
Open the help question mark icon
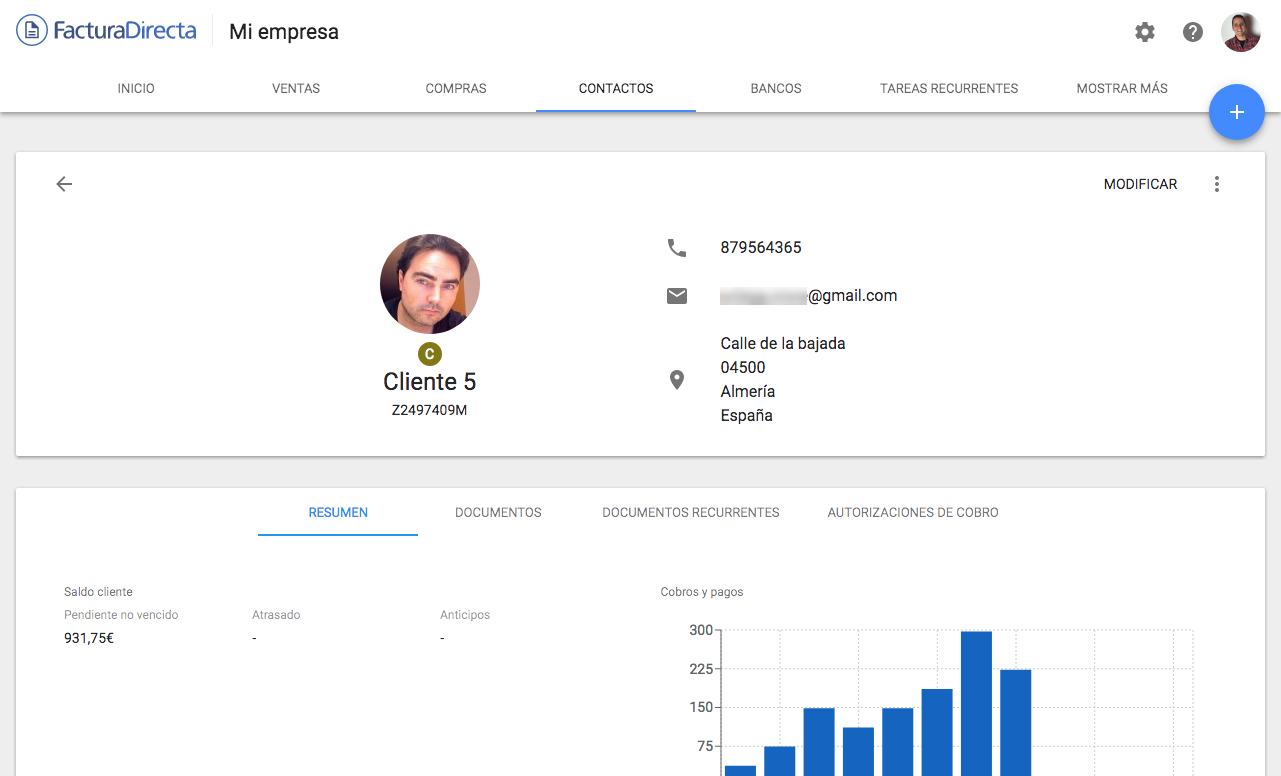click(x=1193, y=32)
